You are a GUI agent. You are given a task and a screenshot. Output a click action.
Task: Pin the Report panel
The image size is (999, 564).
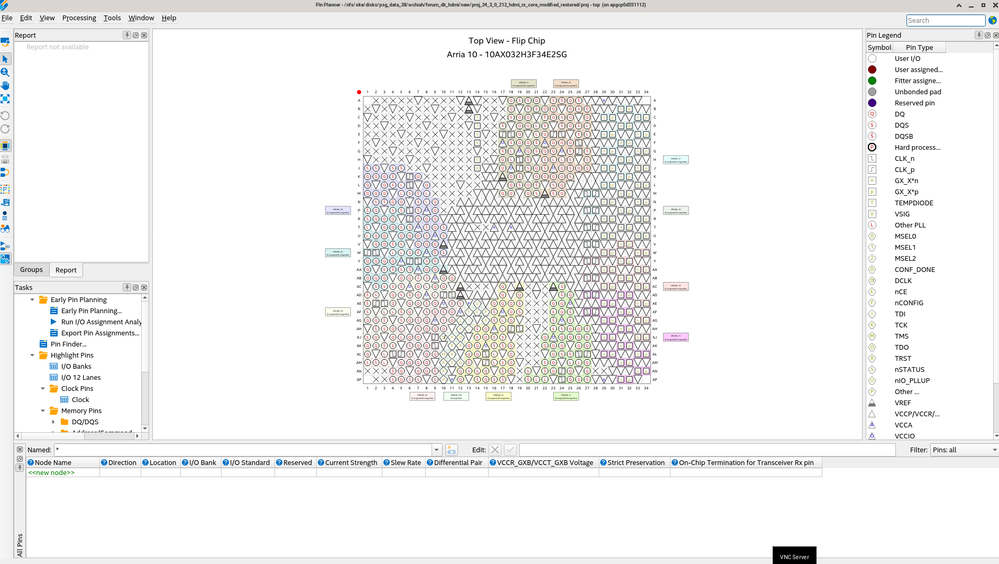click(x=127, y=35)
